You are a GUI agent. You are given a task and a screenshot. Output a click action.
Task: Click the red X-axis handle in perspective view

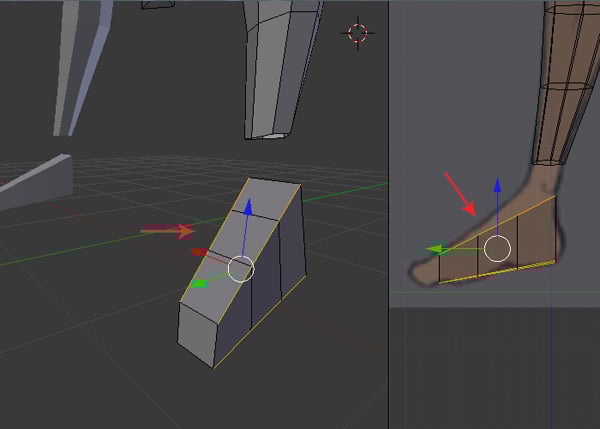[x=199, y=252]
